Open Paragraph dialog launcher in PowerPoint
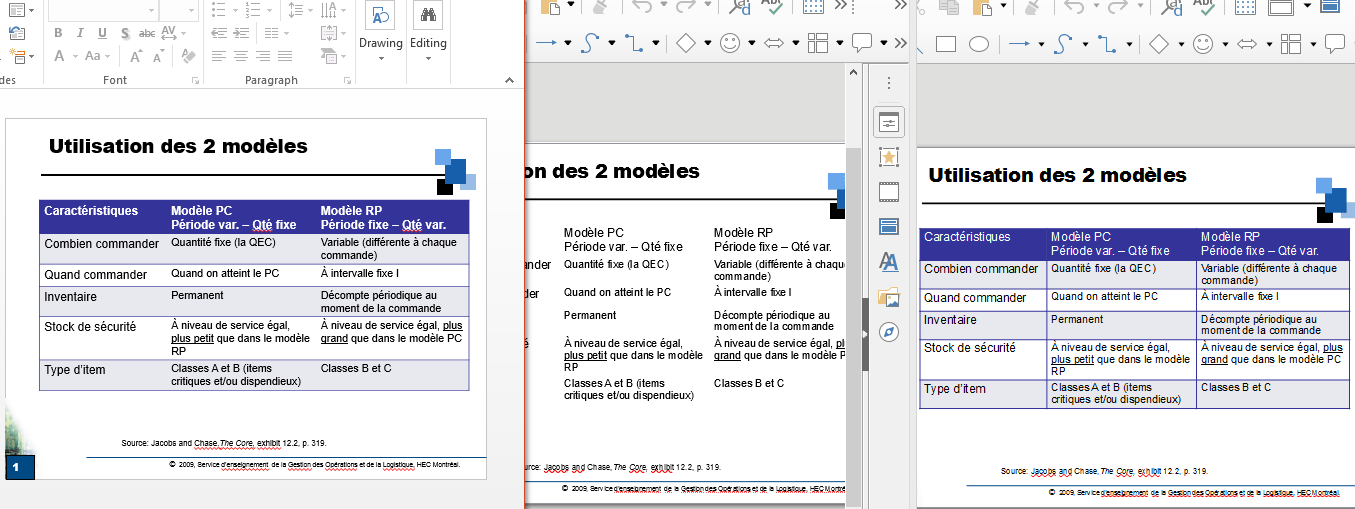This screenshot has width=1355, height=509. tap(348, 80)
